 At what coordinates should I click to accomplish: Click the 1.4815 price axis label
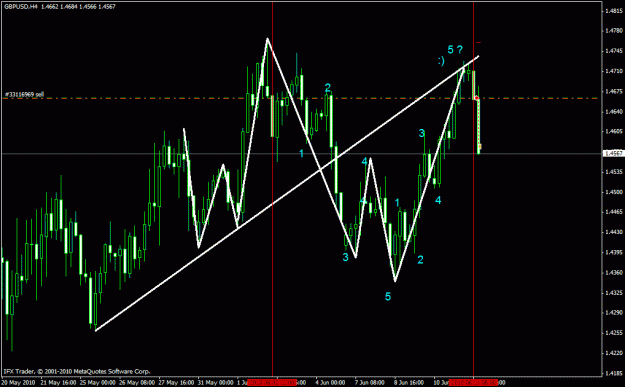(614, 11)
